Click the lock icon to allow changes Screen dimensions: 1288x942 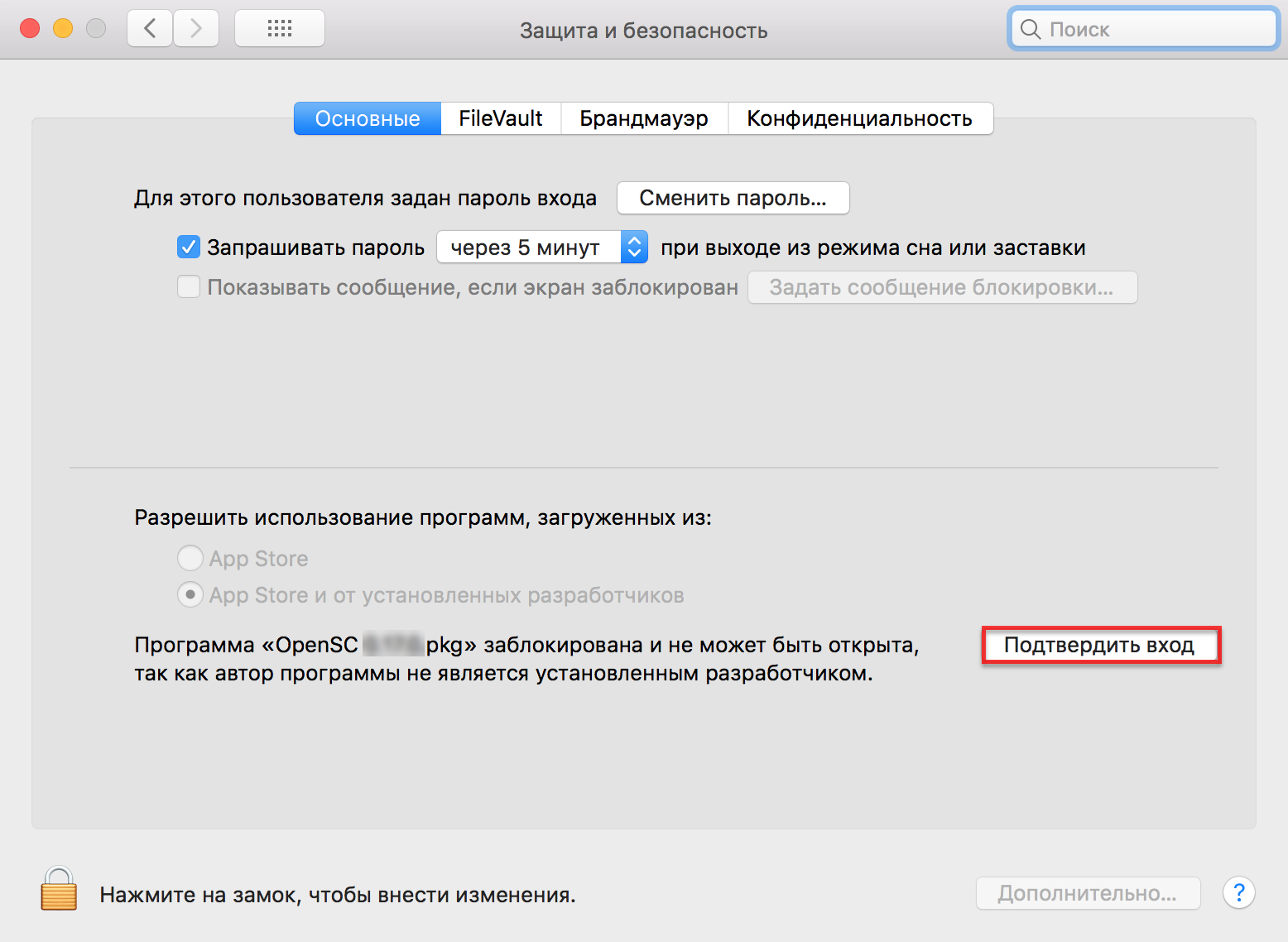[x=59, y=890]
